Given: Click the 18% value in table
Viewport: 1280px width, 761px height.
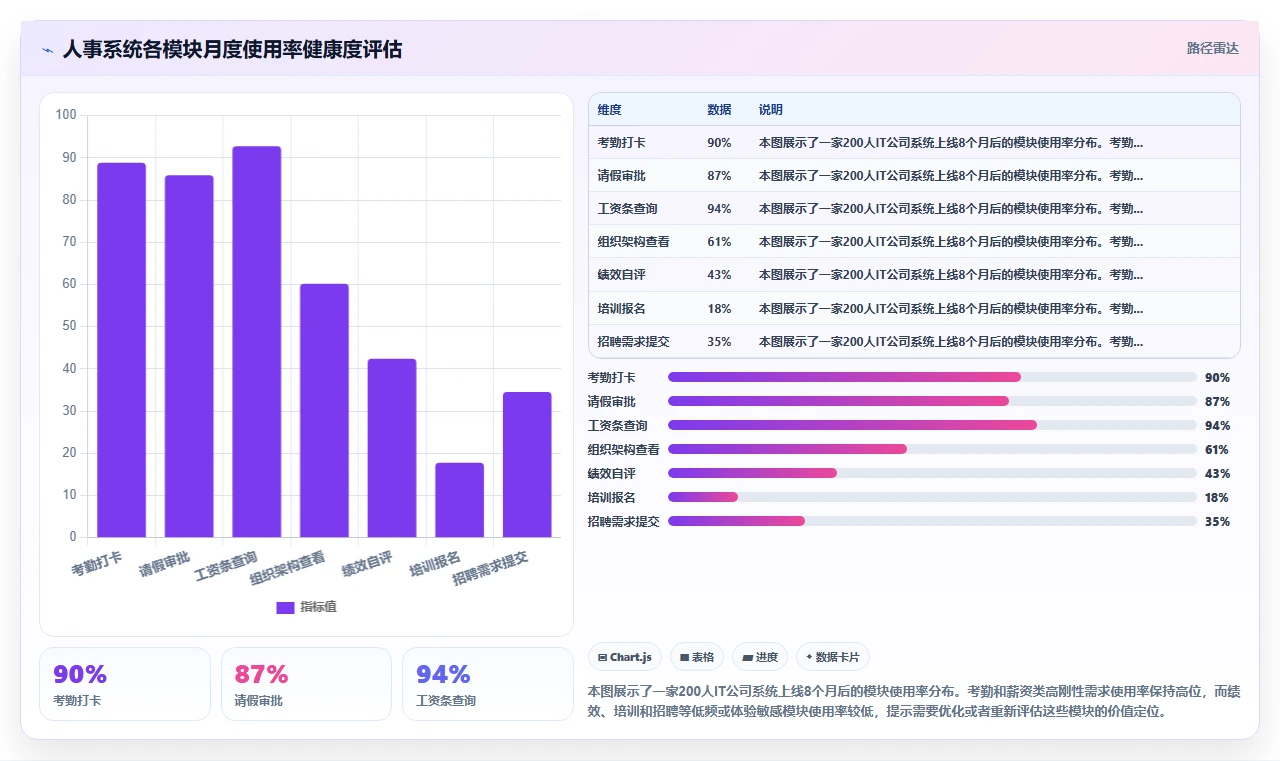Looking at the screenshot, I should 719,309.
